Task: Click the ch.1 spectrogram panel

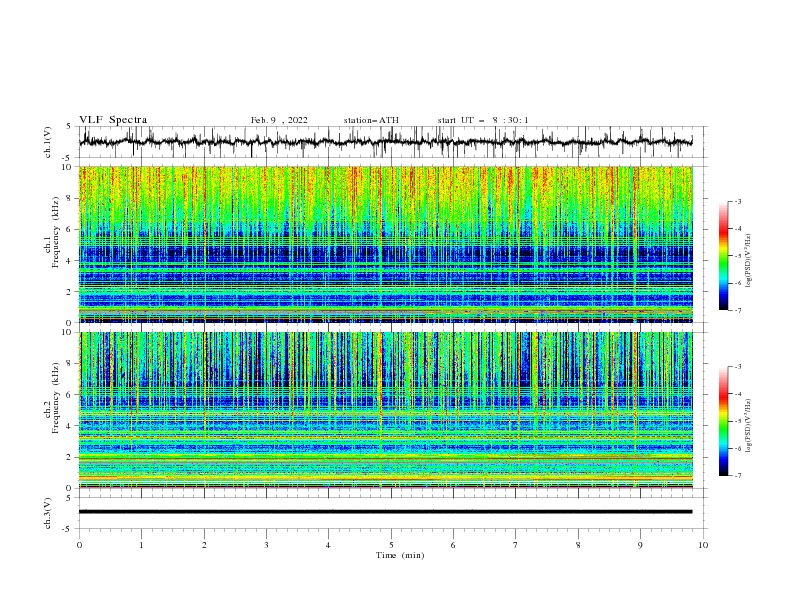Action: pyautogui.click(x=385, y=244)
